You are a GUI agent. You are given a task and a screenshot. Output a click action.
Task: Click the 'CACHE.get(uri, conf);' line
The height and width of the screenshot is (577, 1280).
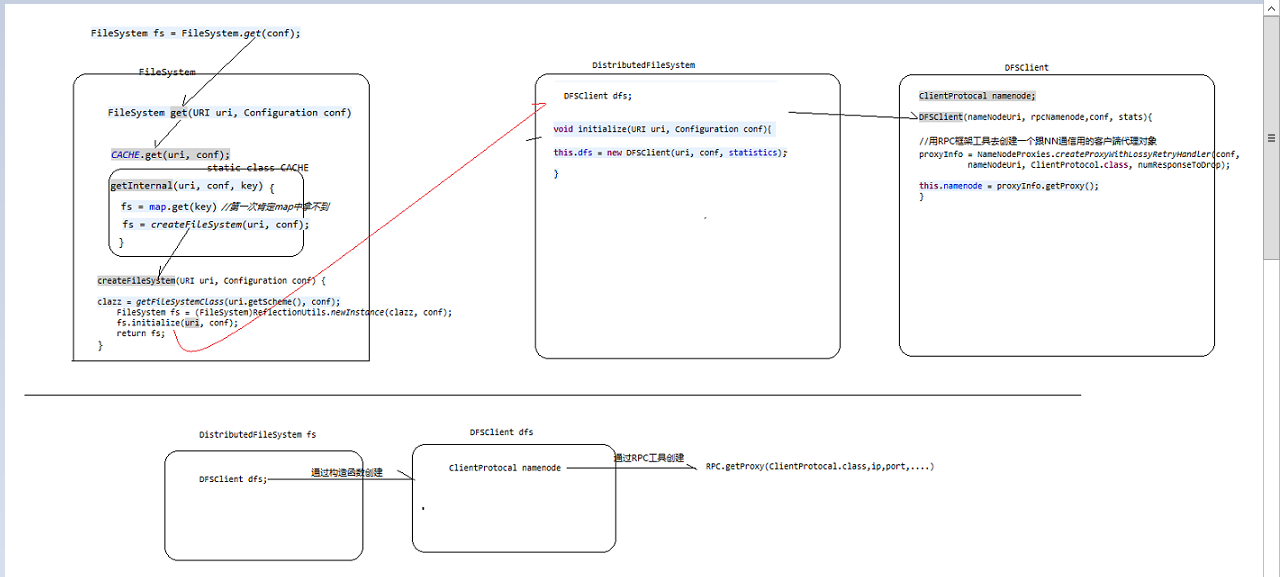(x=170, y=155)
